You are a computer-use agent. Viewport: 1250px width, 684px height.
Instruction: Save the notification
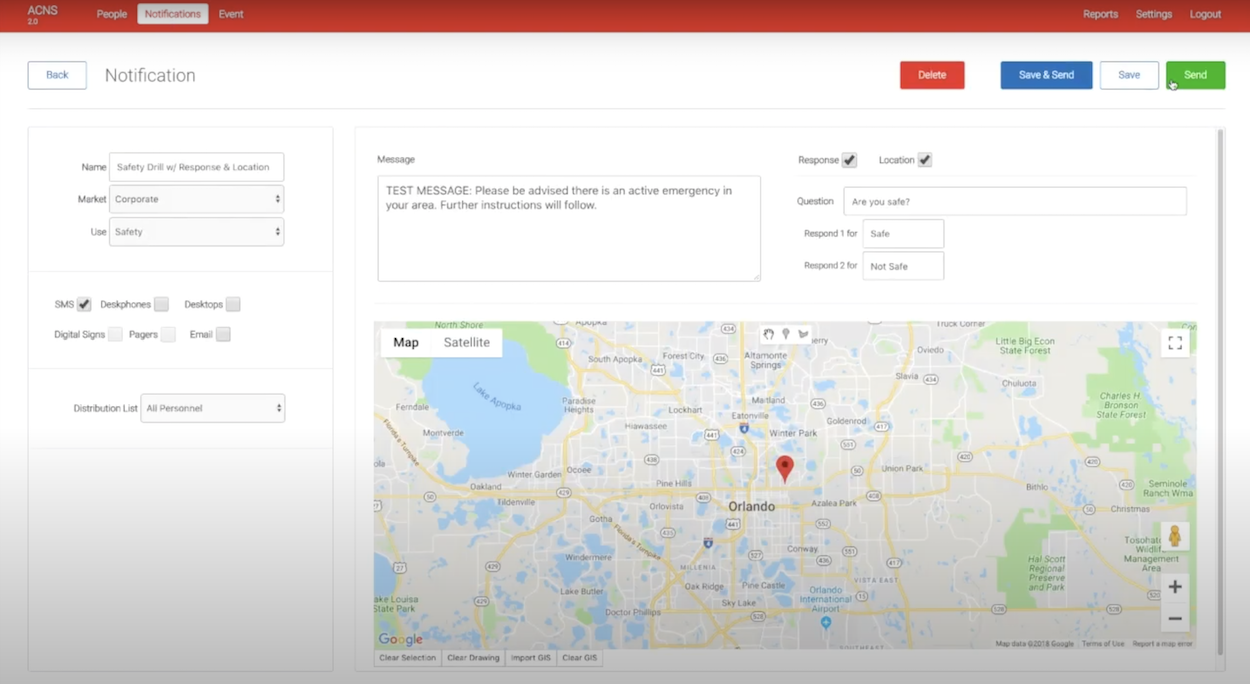coord(1129,75)
